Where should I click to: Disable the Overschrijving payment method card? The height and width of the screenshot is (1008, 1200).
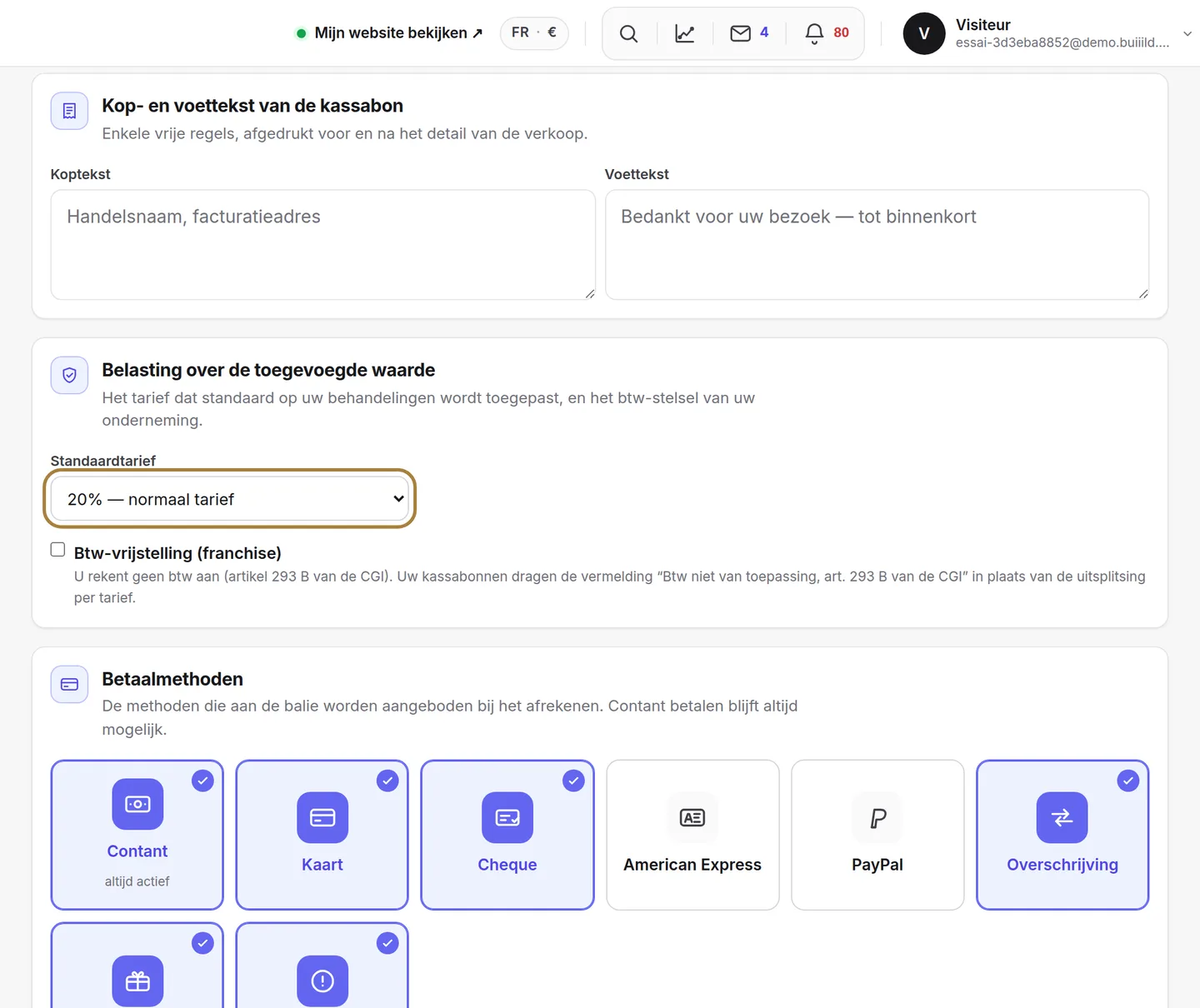pos(1062,835)
